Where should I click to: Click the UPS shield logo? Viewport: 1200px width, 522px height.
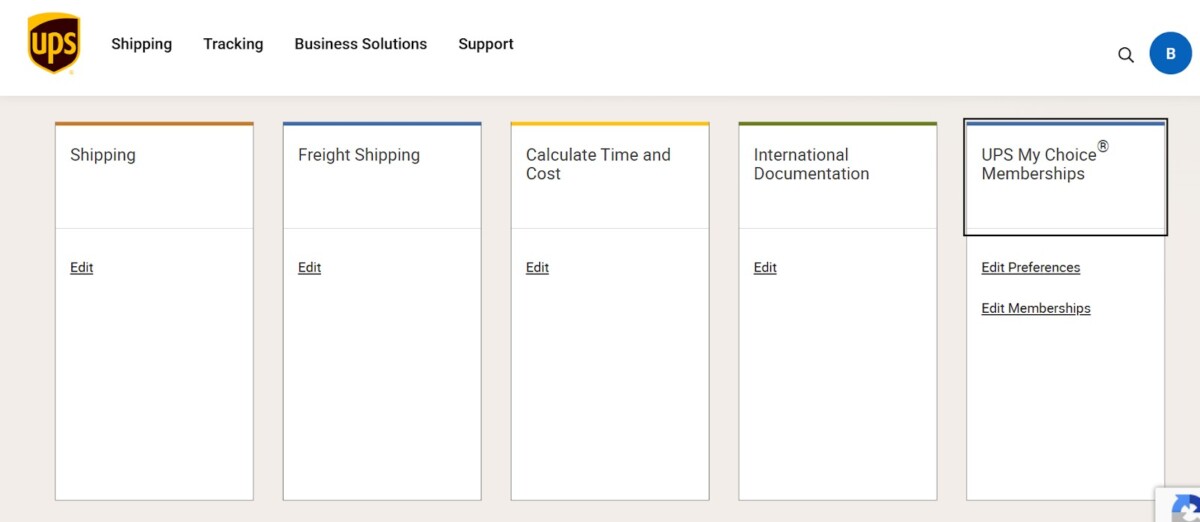[x=54, y=44]
